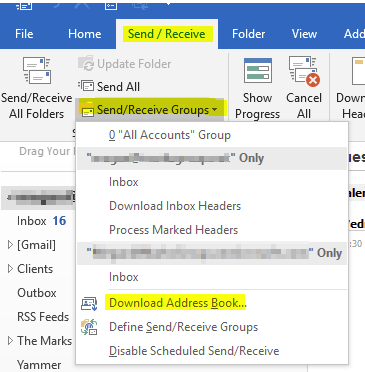Screen dimensions: 365x372
Task: Expand the [Gmail] folder
Action: pos(10,245)
